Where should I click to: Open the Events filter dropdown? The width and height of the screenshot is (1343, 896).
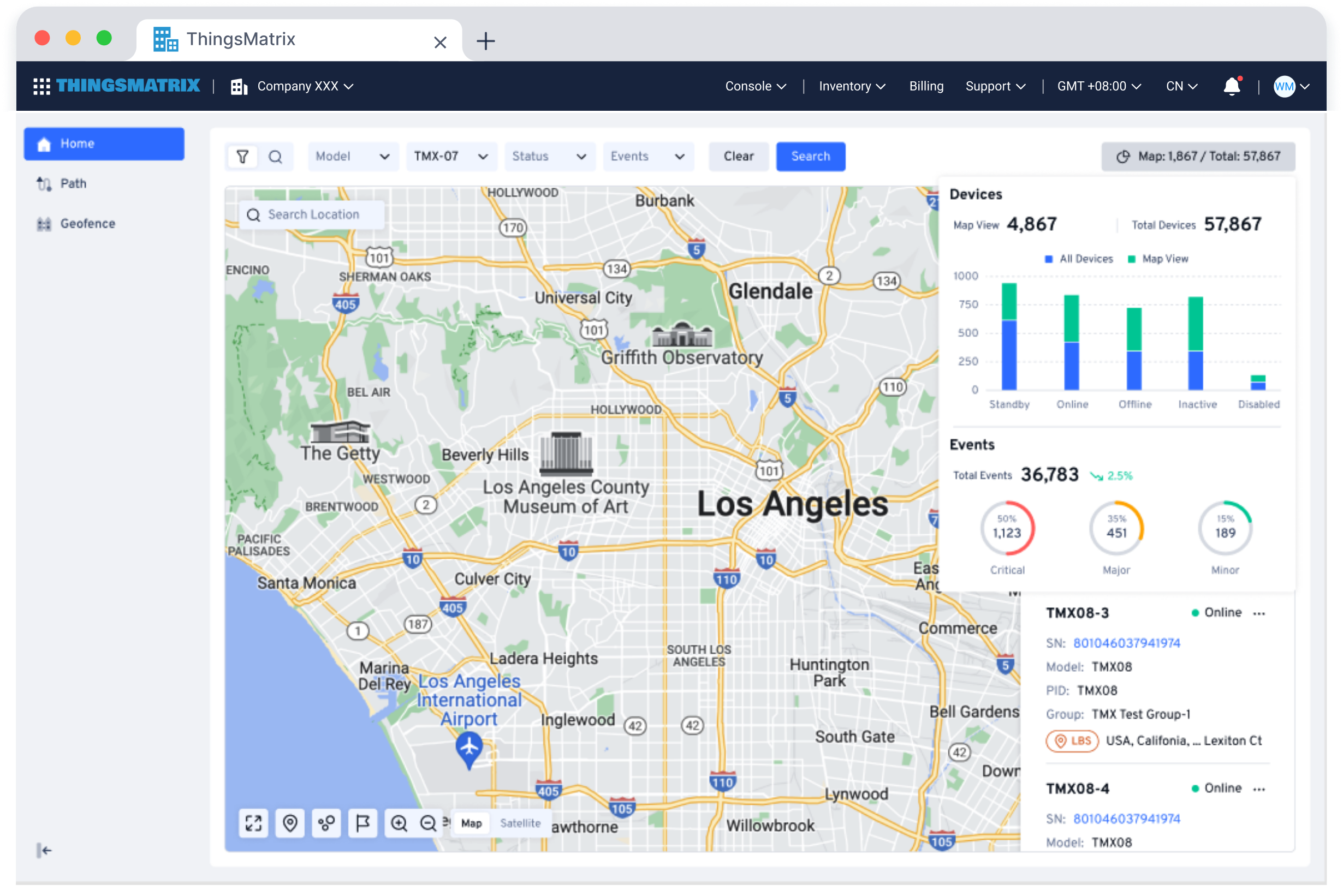[648, 157]
